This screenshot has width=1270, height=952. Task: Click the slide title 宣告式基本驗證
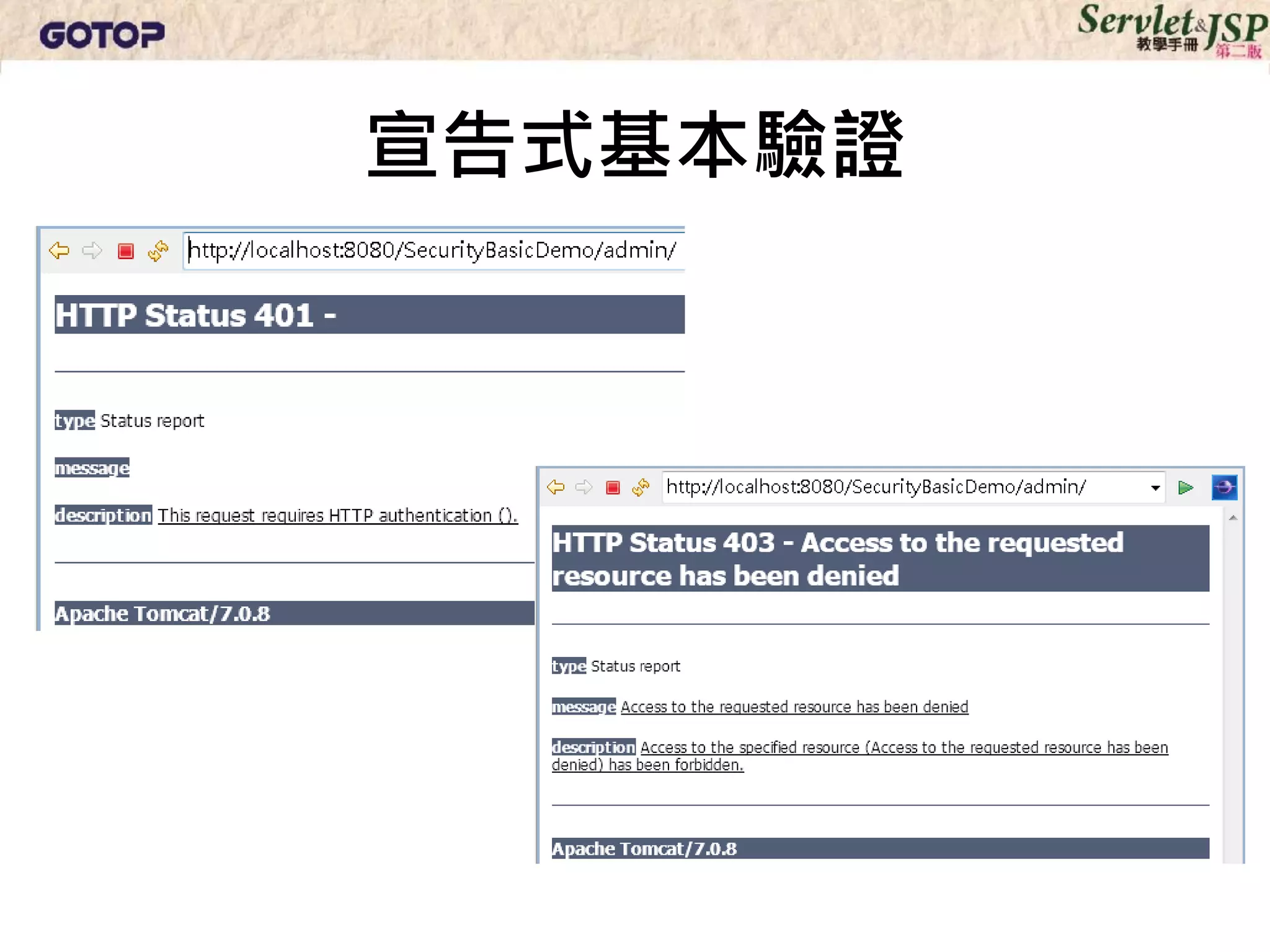[635, 144]
